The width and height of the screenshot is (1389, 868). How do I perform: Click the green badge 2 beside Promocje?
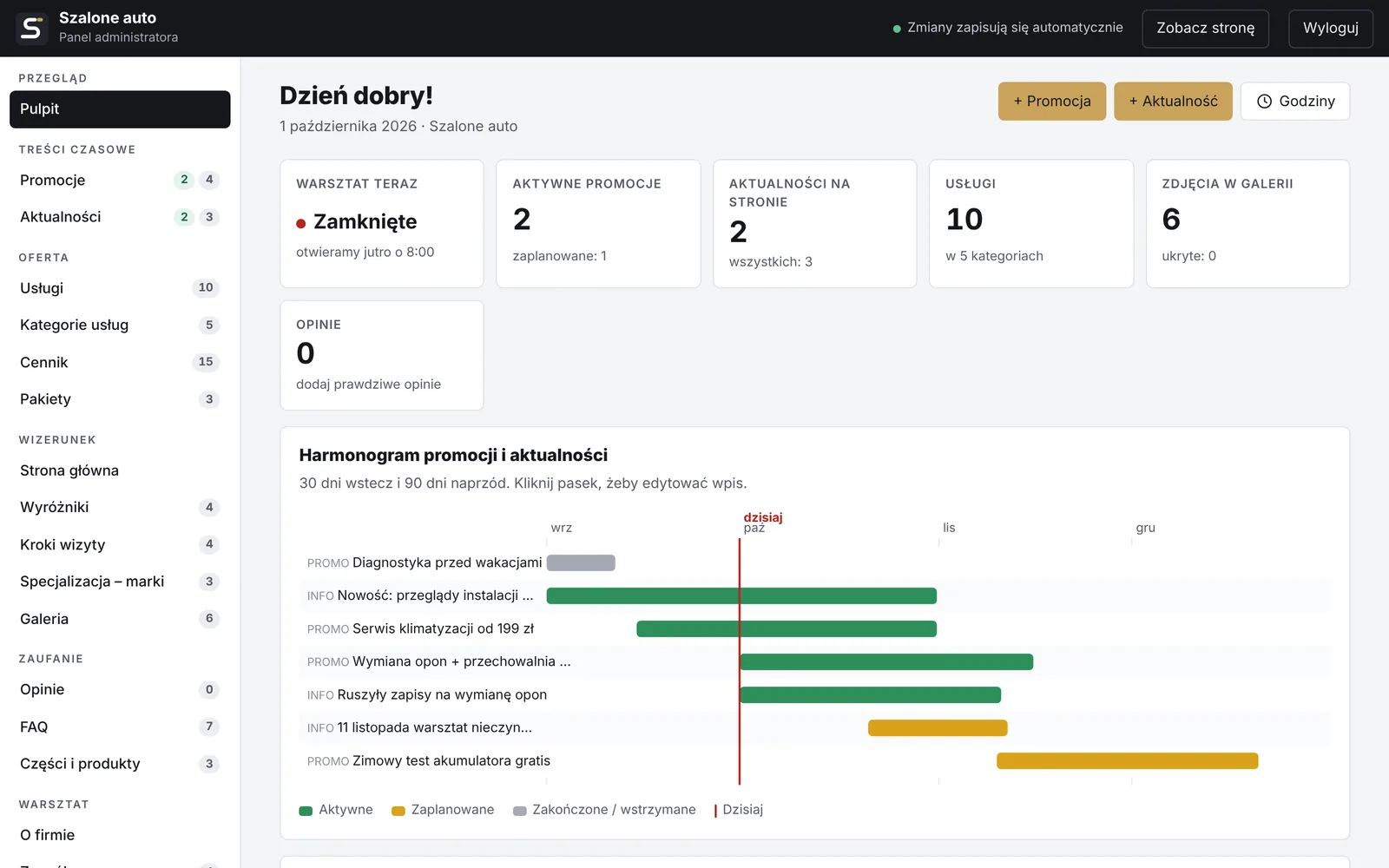(x=184, y=180)
